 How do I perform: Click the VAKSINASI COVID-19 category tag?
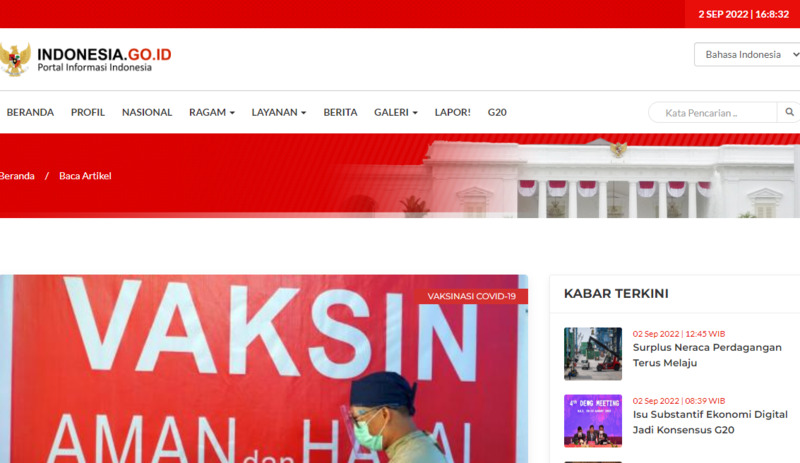coord(472,296)
